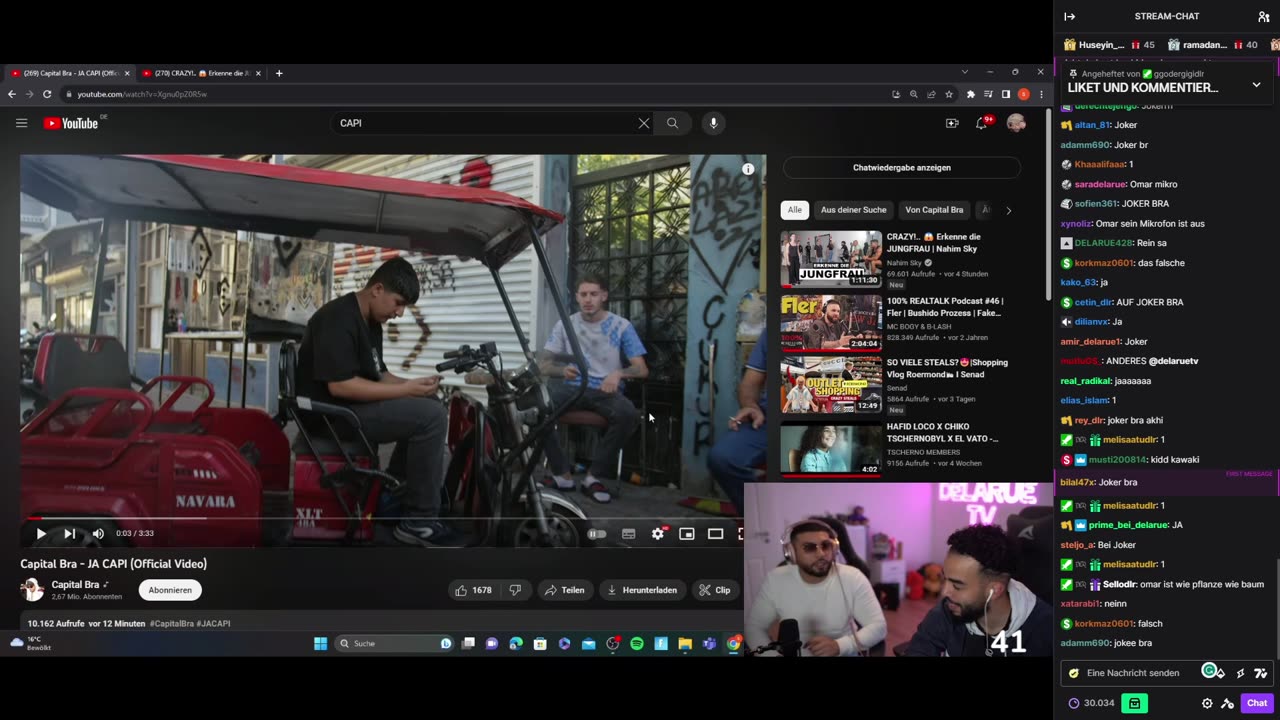The image size is (1280, 720).
Task: Run the YouTube search with magnifier button
Action: (x=672, y=123)
